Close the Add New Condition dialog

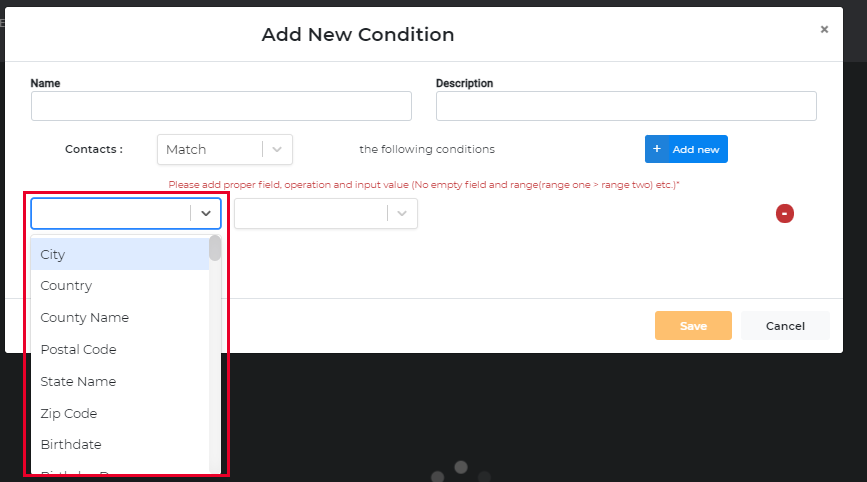coord(824,30)
